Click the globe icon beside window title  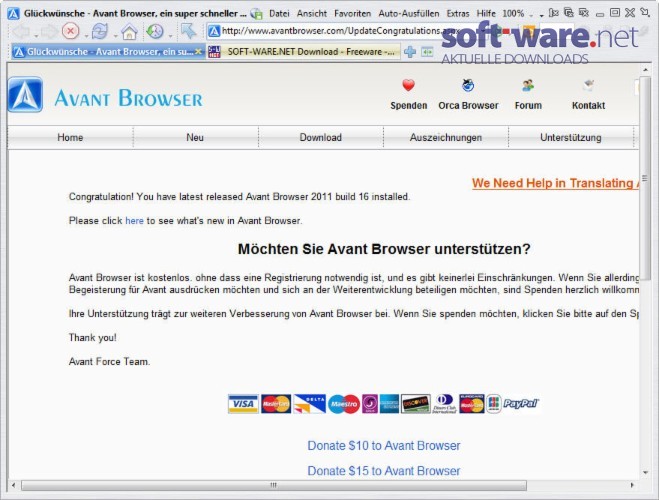pyautogui.click(x=256, y=13)
